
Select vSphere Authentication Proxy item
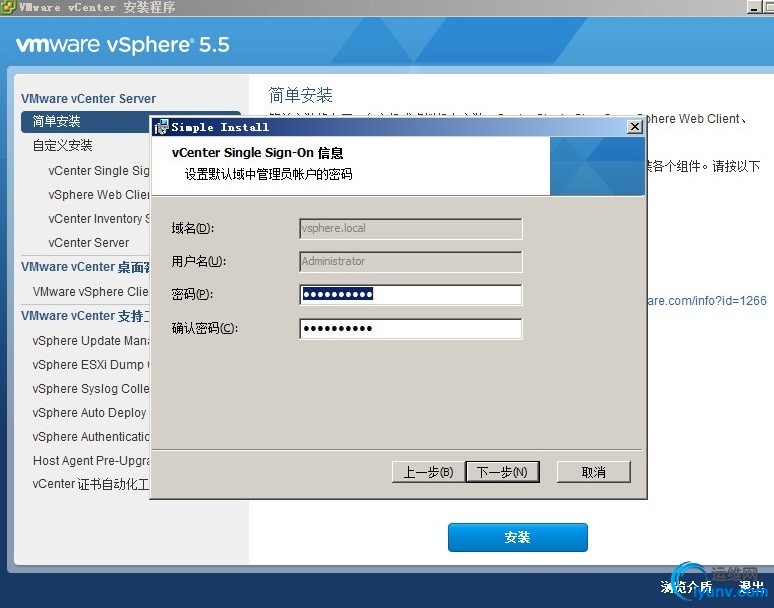[x=91, y=437]
